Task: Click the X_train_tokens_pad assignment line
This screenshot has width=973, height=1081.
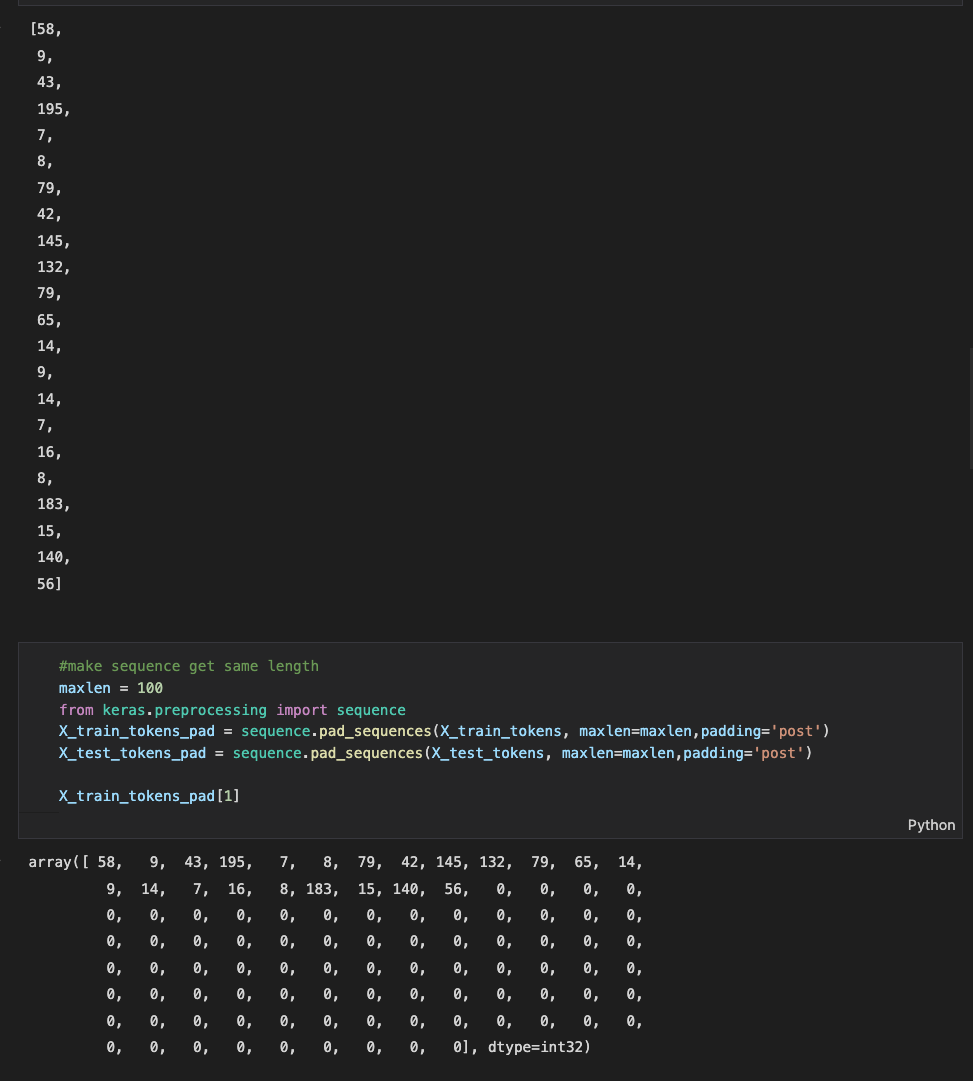Action: coord(444,731)
